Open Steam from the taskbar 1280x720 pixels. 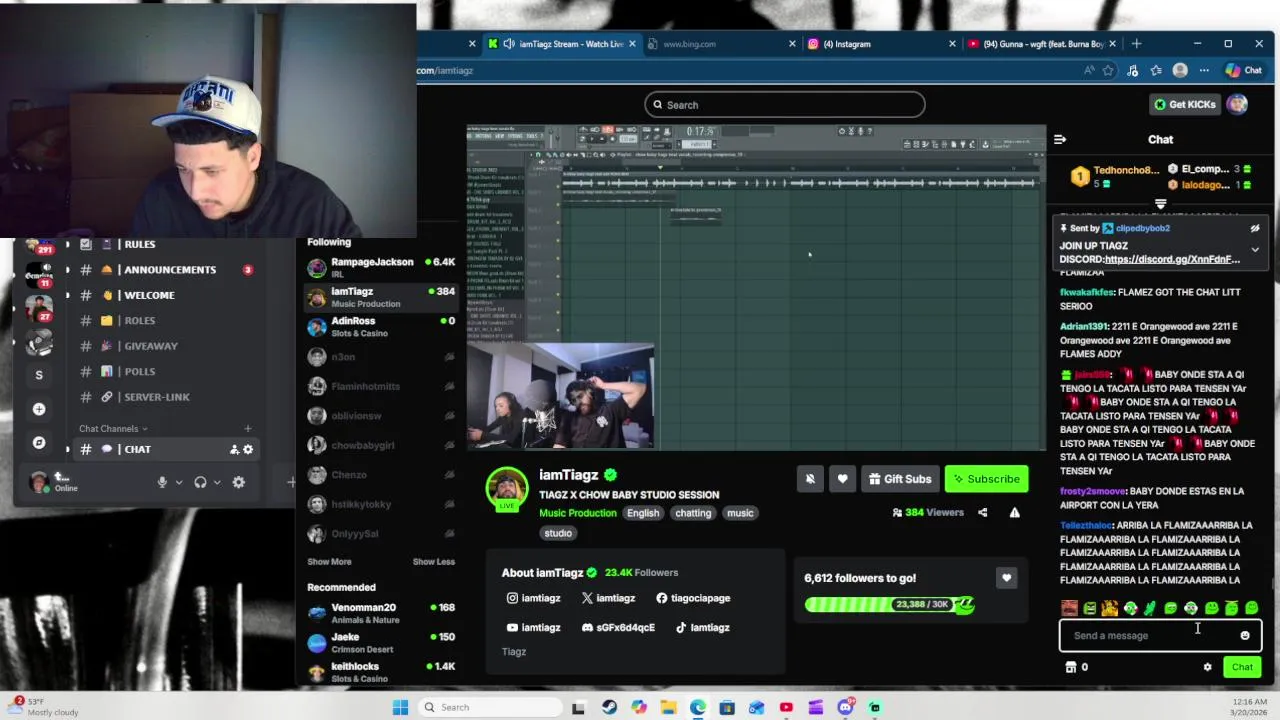609,707
